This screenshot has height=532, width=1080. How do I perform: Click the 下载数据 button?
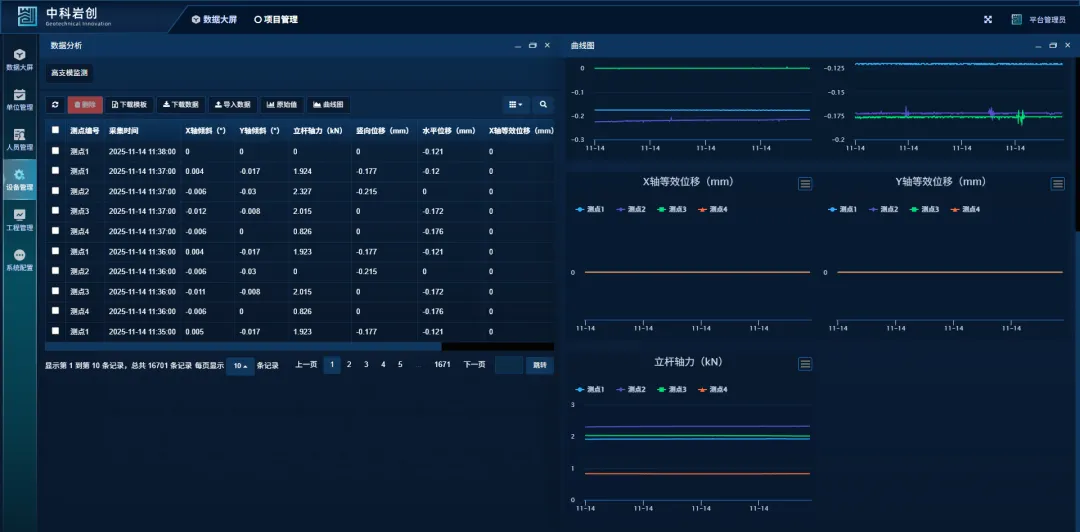click(x=181, y=104)
